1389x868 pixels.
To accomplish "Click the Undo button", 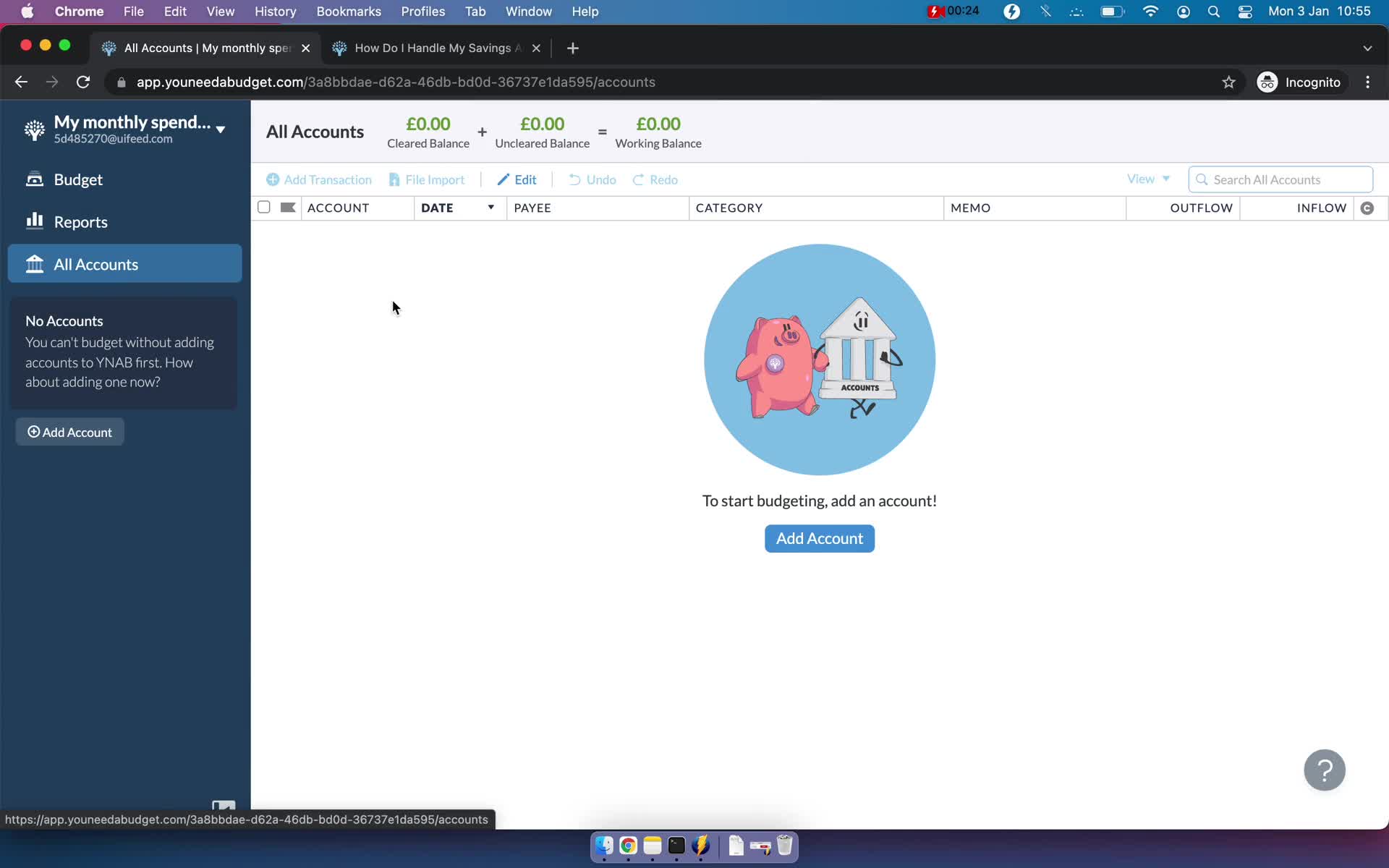I will pyautogui.click(x=592, y=179).
